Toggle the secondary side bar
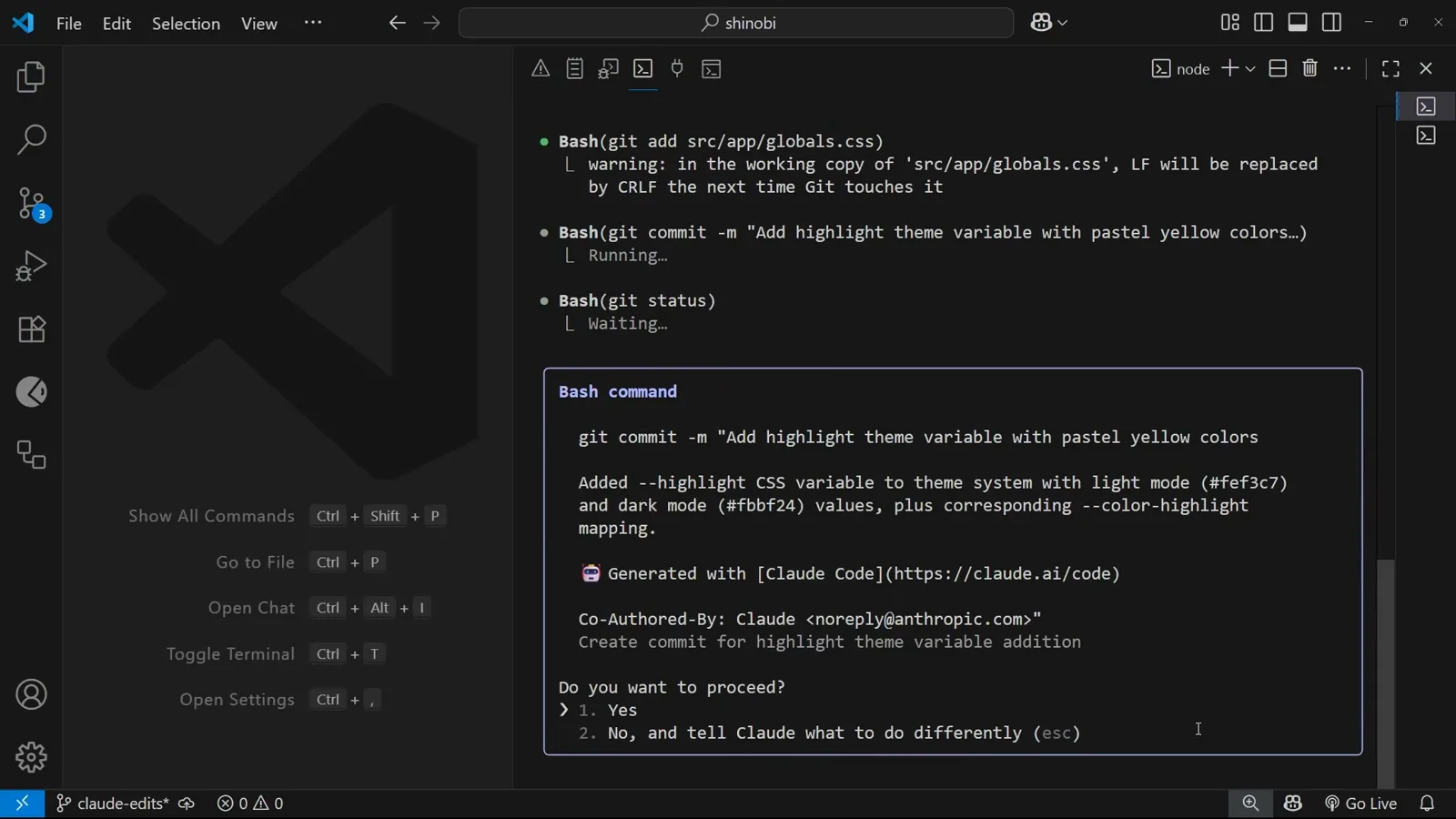This screenshot has width=1456, height=819. coord(1331,23)
